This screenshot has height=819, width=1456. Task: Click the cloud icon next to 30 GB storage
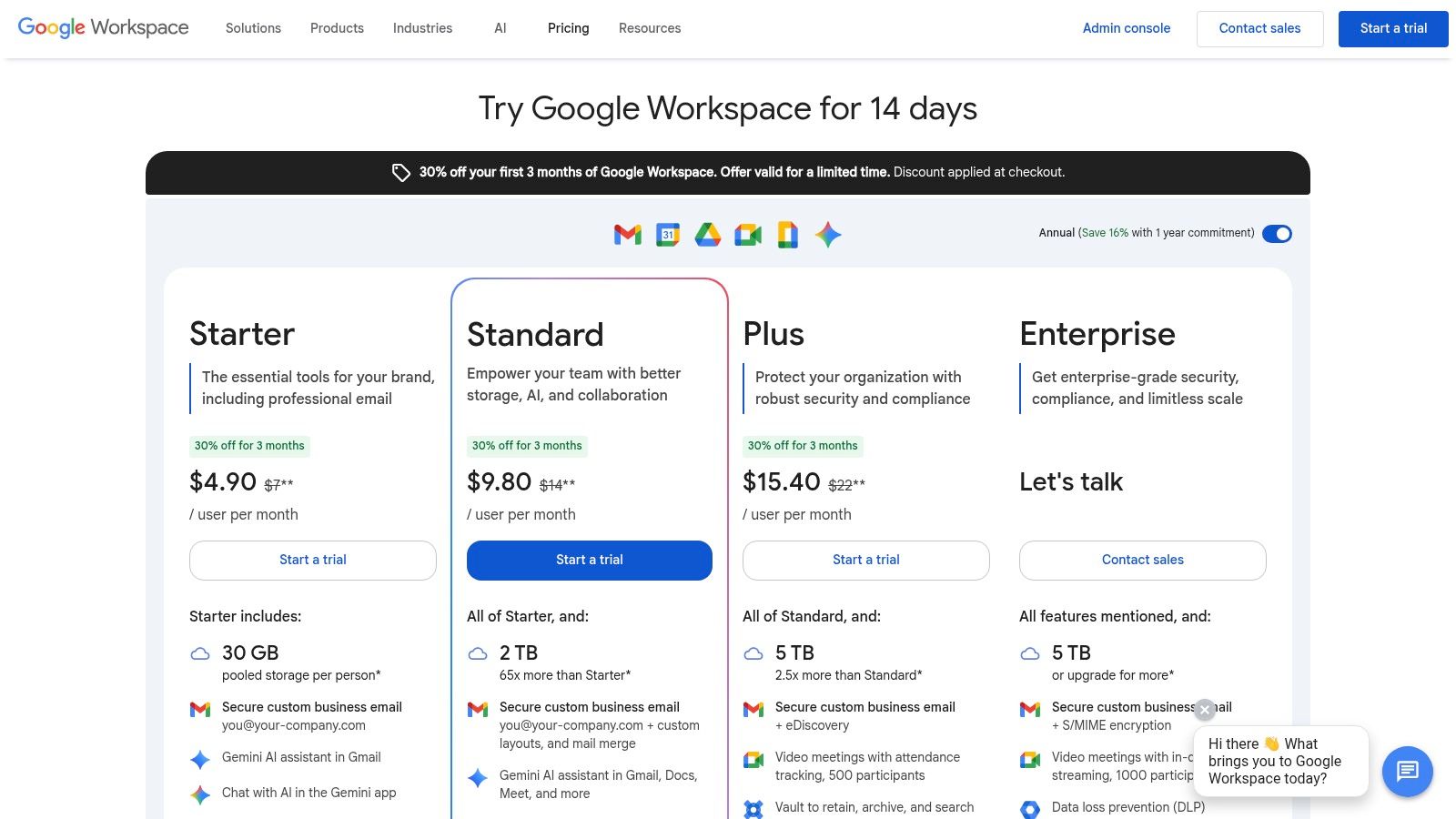(200, 653)
